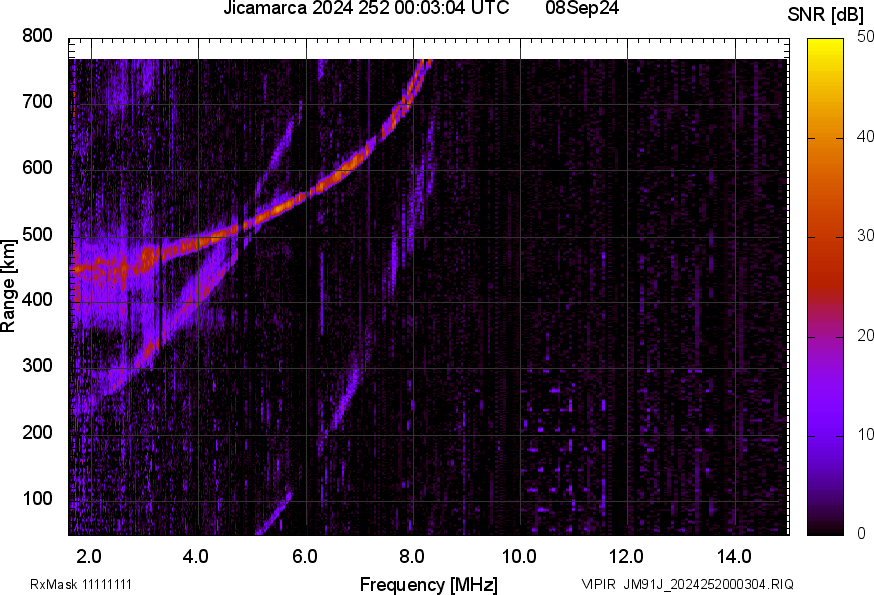This screenshot has width=874, height=595.
Task: Click the plot title 'Jicamarca 2024 252 00:03:04 UTC'
Action: pyautogui.click(x=366, y=8)
